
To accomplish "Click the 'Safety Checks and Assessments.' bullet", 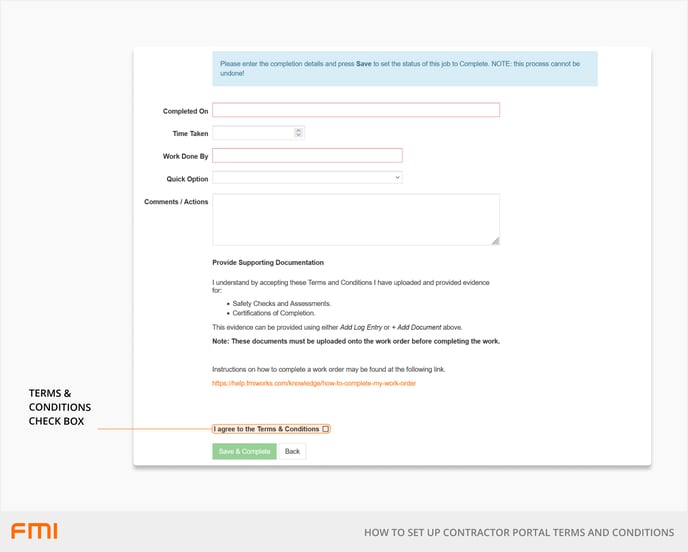I will click(282, 304).
